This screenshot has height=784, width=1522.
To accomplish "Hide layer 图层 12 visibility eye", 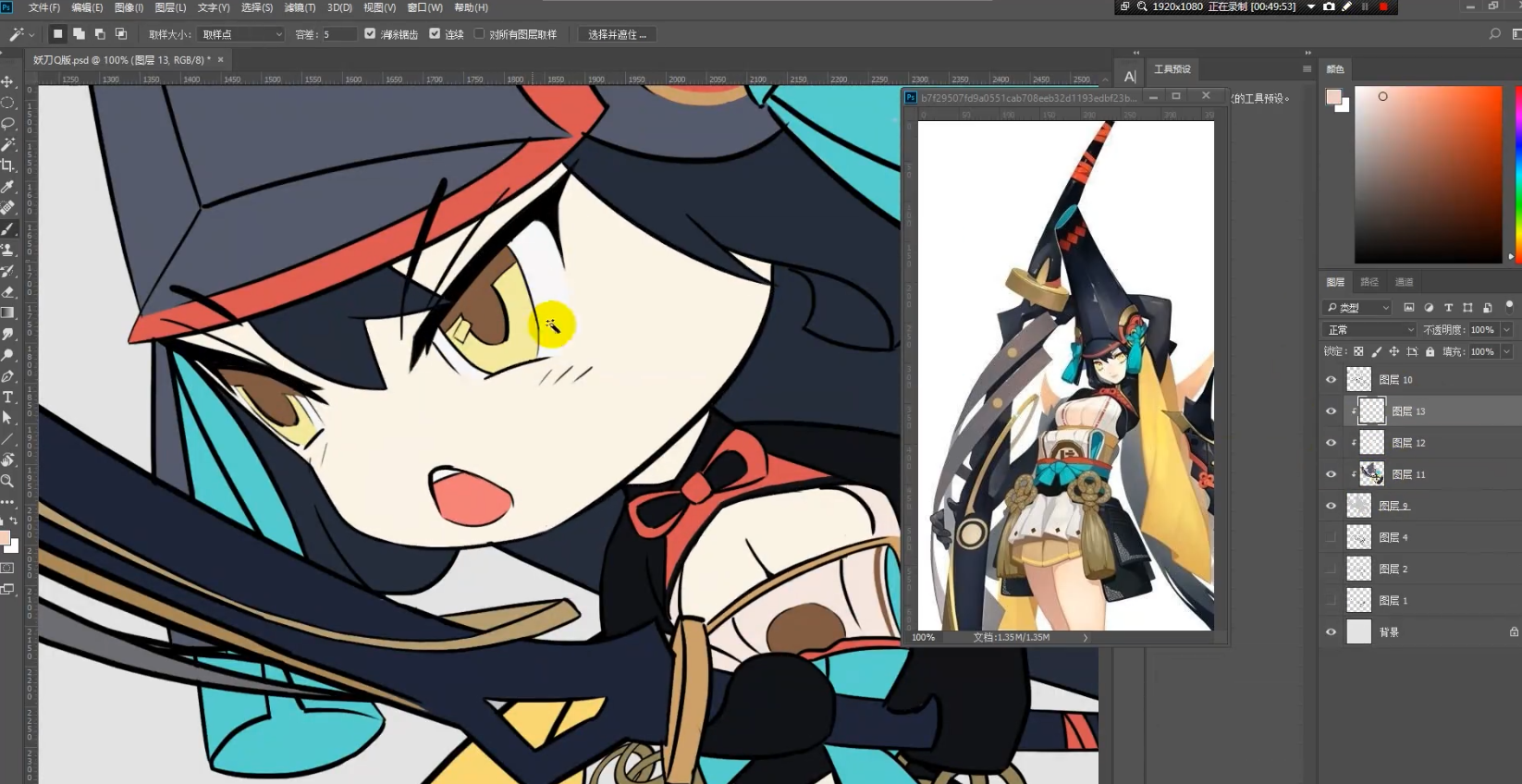I will (1332, 442).
